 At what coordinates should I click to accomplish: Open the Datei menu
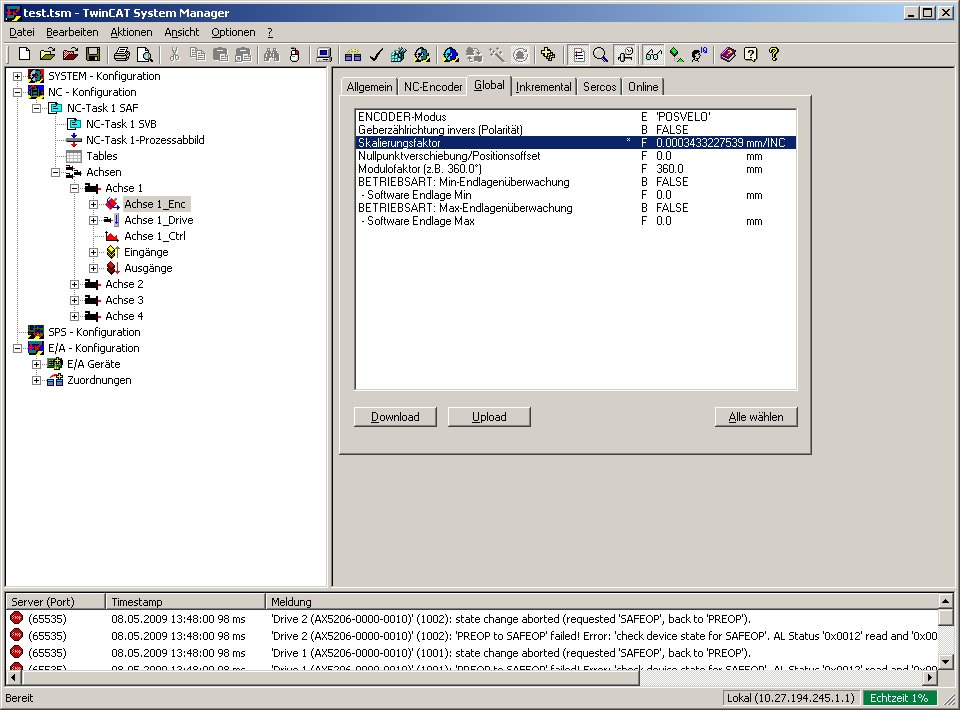click(x=21, y=32)
